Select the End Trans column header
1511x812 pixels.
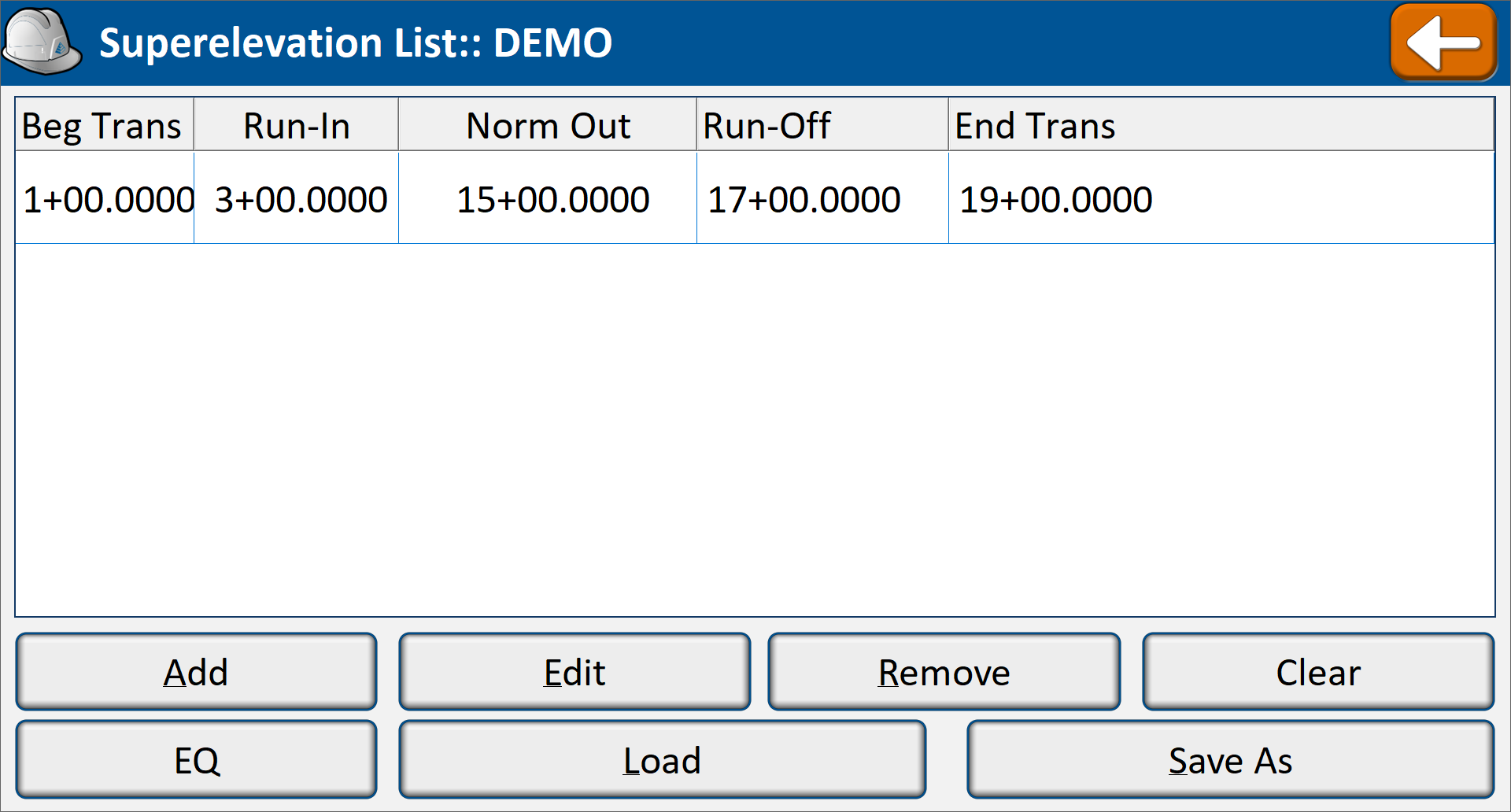[1221, 124]
